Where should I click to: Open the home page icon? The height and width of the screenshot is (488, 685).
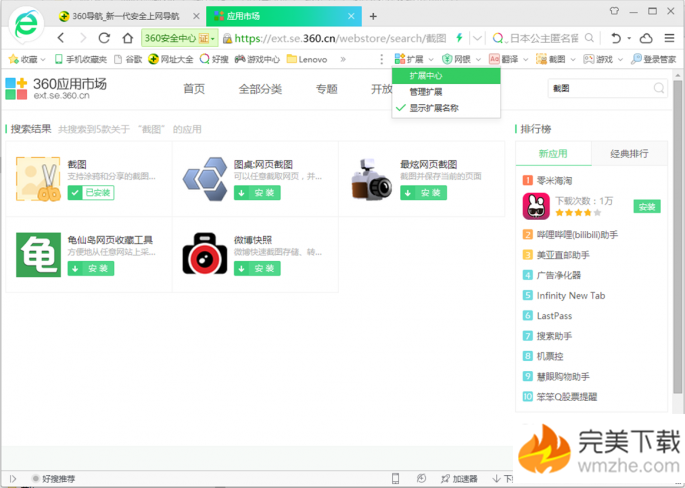point(128,38)
